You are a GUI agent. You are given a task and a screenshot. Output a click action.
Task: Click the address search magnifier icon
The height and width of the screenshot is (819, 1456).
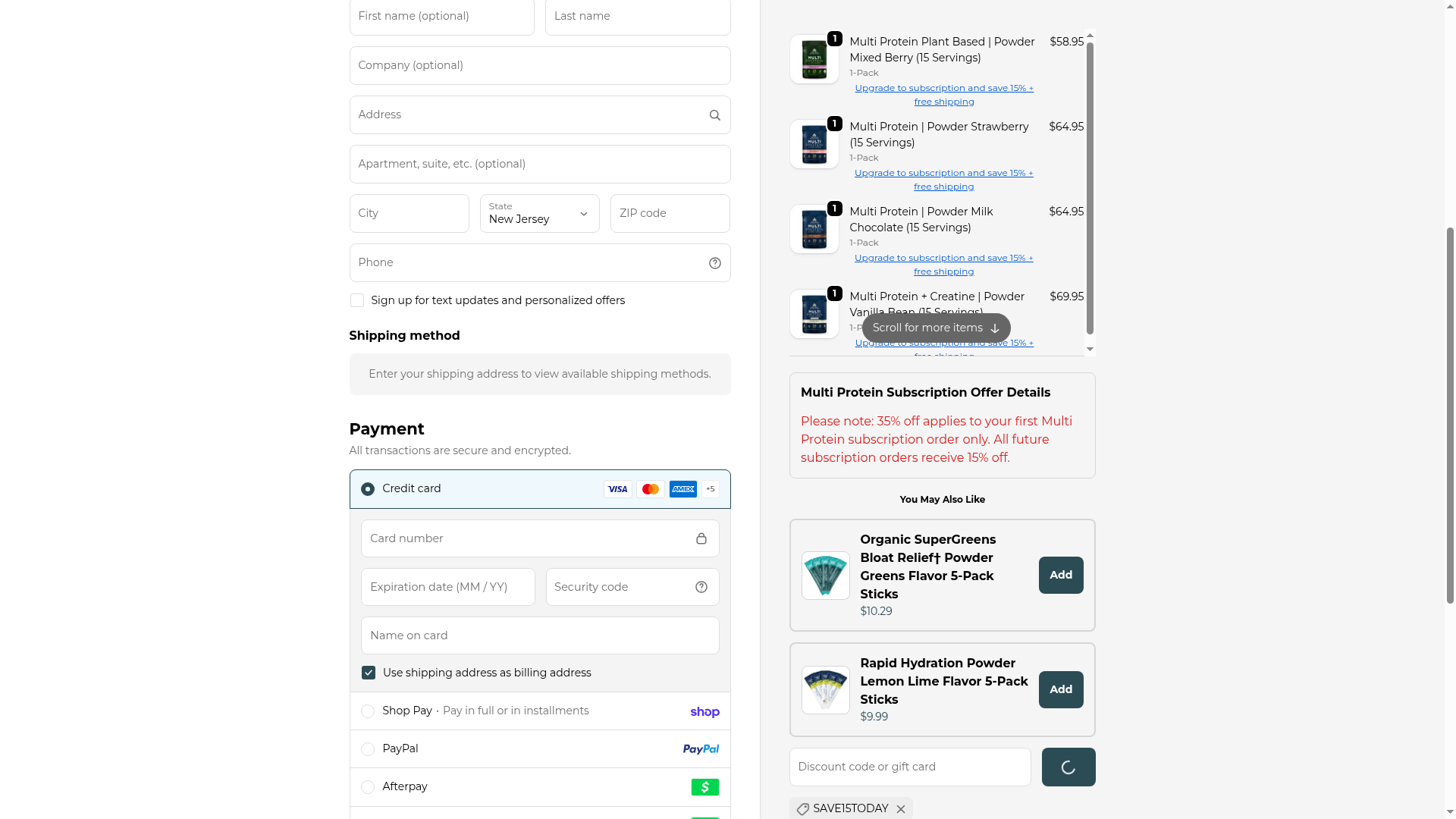[x=714, y=115]
